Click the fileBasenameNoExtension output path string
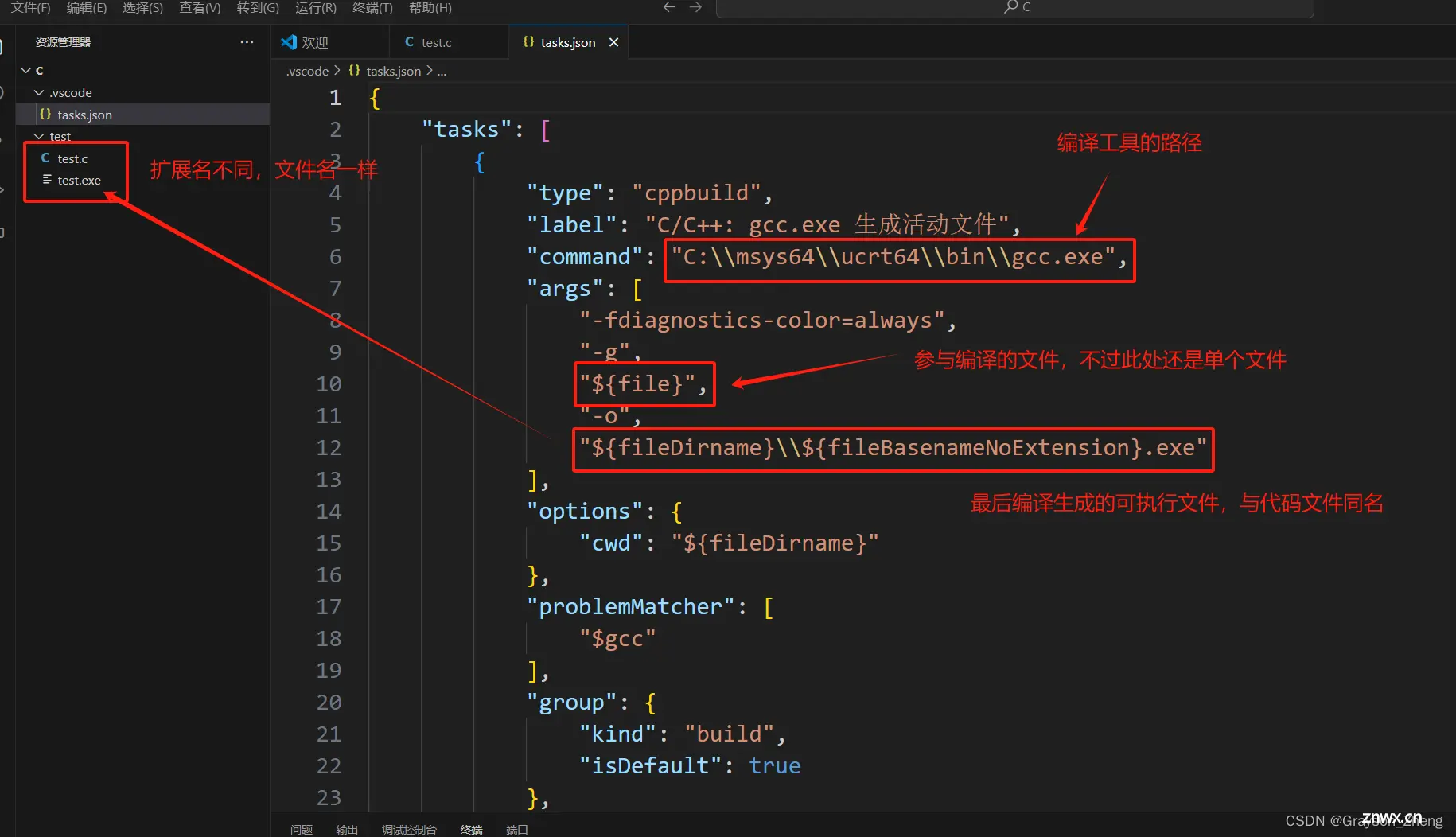The height and width of the screenshot is (837, 1456). click(x=893, y=448)
